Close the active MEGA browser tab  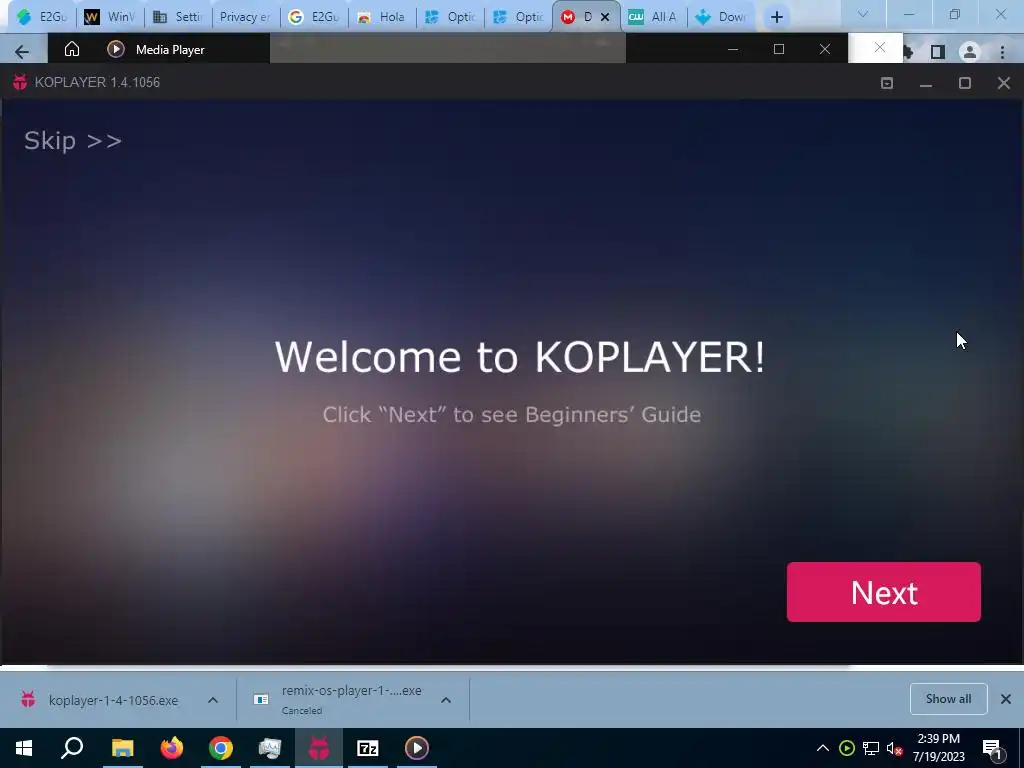click(x=605, y=17)
